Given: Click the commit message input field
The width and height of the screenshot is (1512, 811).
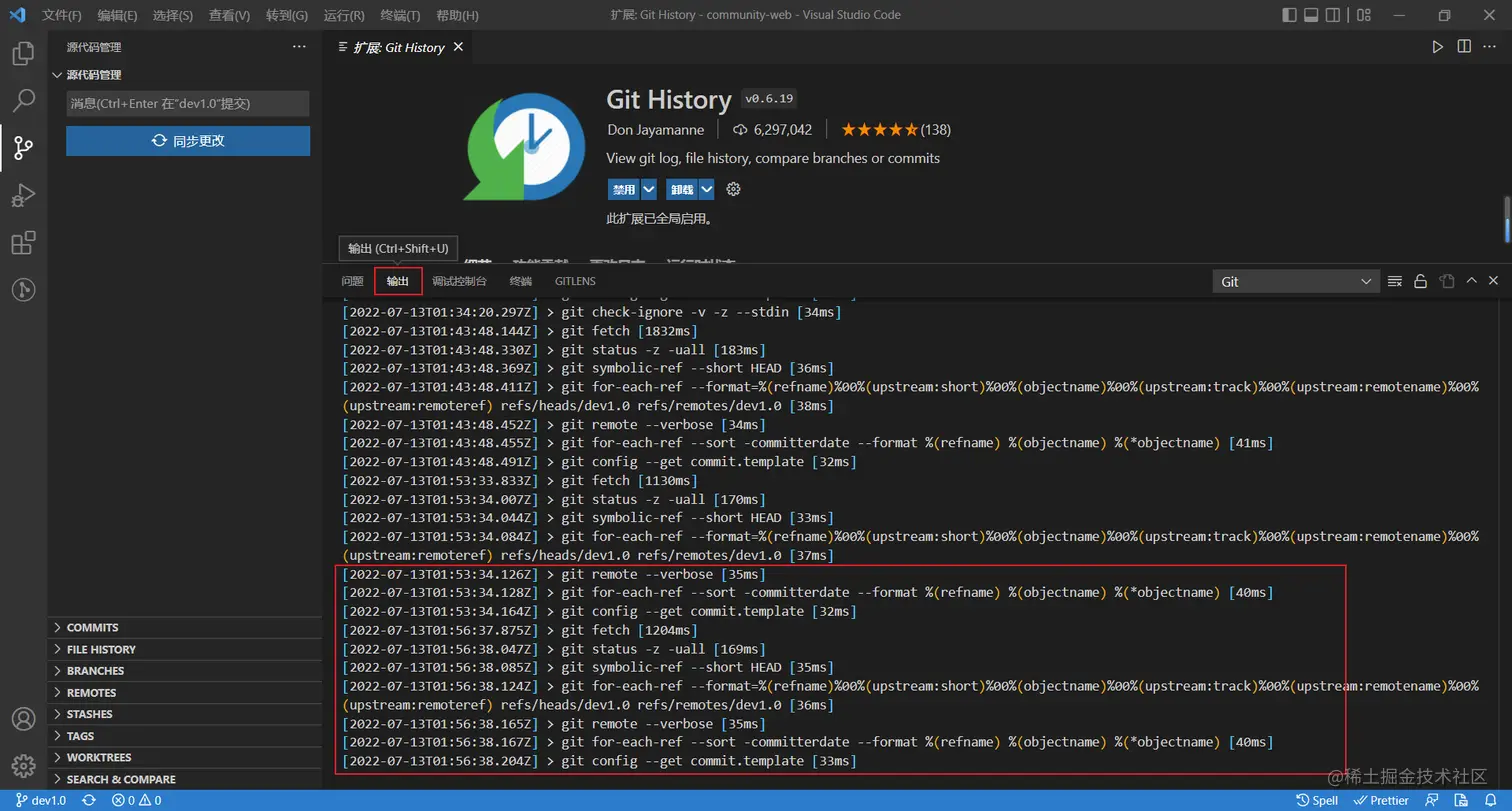Looking at the screenshot, I should click(x=188, y=104).
